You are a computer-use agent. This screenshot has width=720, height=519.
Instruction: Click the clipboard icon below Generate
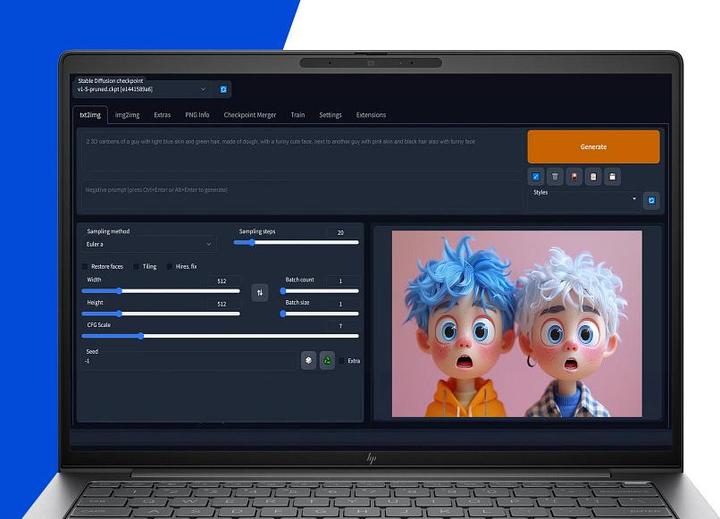click(x=593, y=176)
